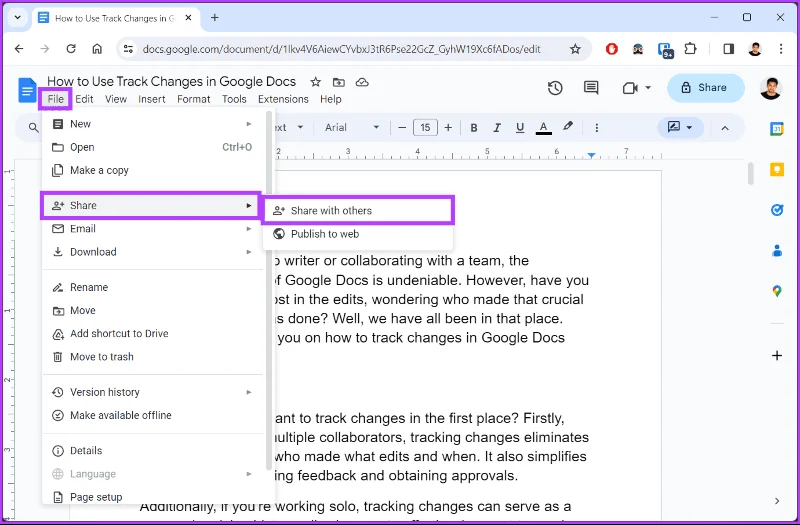Screen dimensions: 800x525
Task: Choose Add shortcut to Drive
Action: click(153, 334)
